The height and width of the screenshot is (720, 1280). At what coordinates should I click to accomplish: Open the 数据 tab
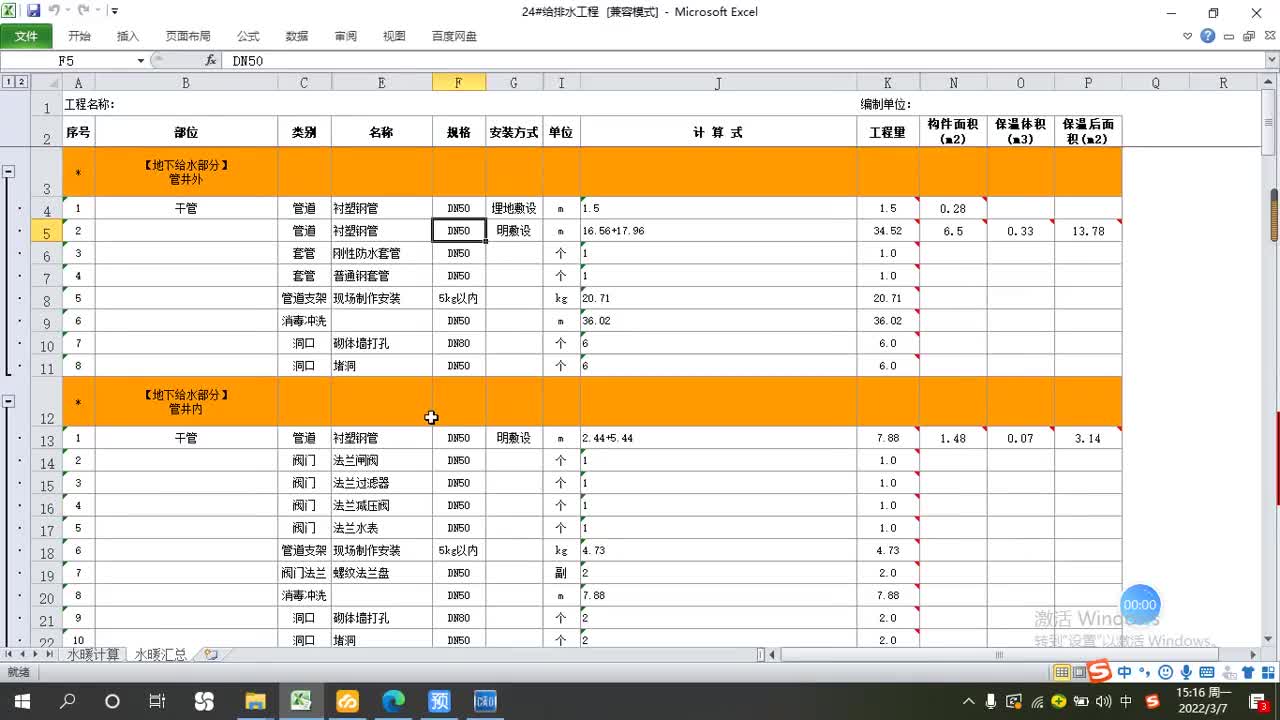click(x=297, y=36)
